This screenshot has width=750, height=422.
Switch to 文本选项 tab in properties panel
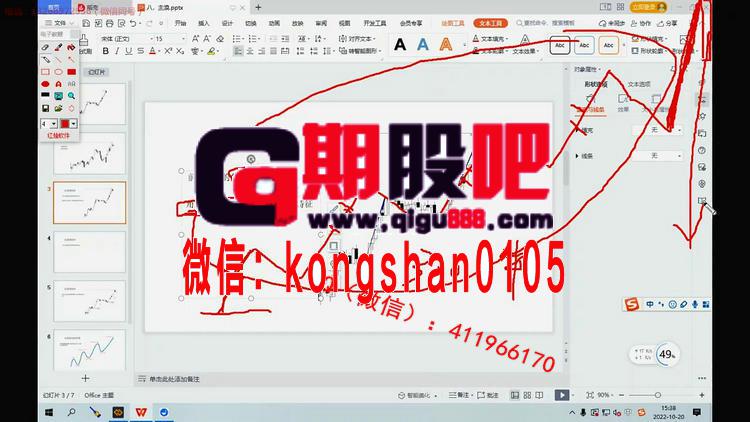(639, 84)
